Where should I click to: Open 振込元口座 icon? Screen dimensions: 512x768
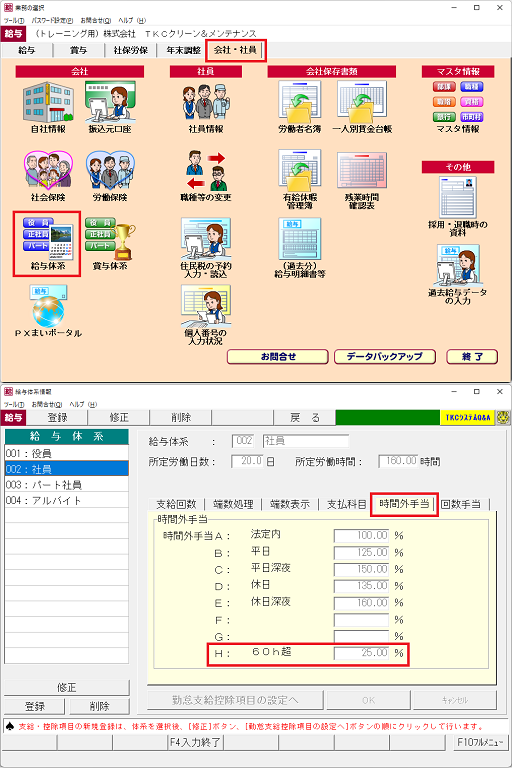(x=110, y=103)
